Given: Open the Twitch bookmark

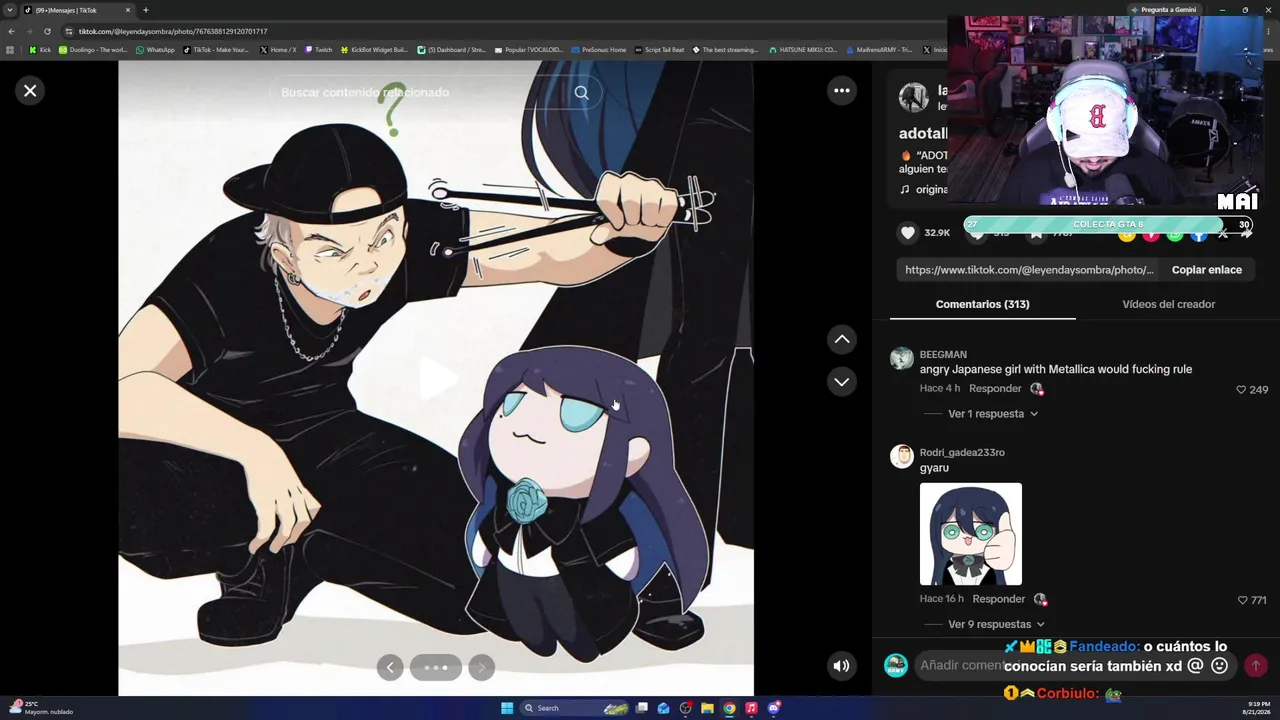Looking at the screenshot, I should tap(319, 49).
